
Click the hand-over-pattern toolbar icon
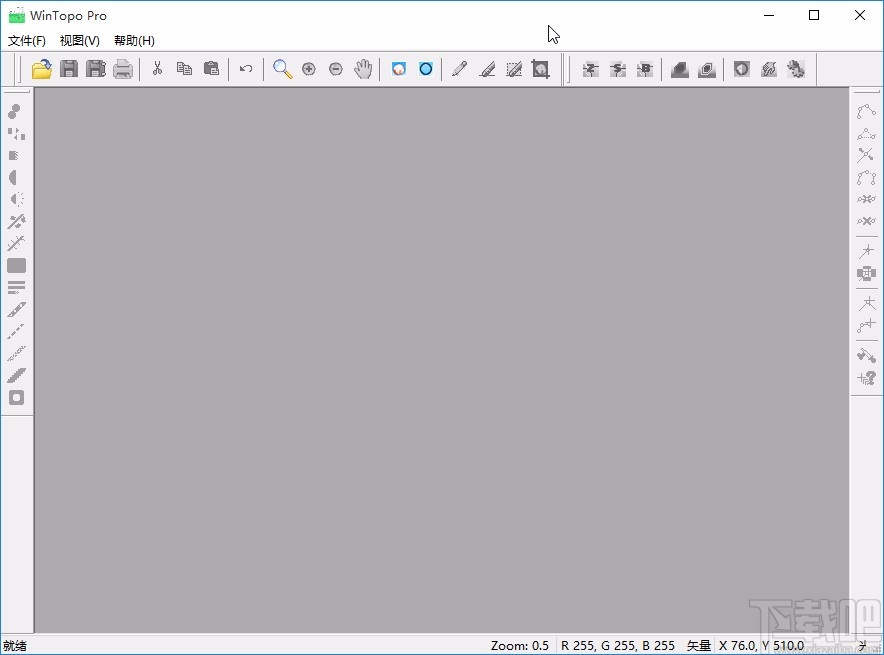coord(768,69)
